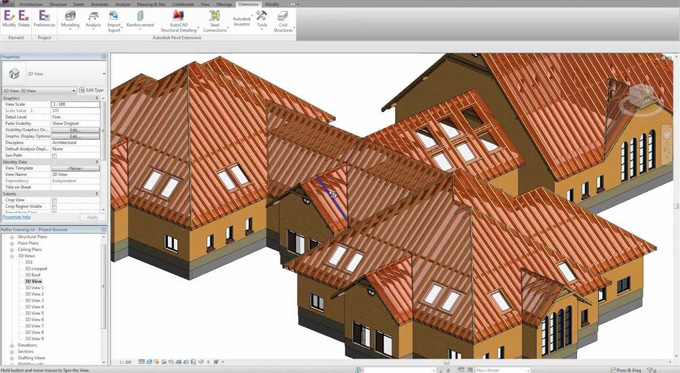Select the 3D cropped view in browser
Image resolution: width=680 pixels, height=373 pixels.
point(36,269)
